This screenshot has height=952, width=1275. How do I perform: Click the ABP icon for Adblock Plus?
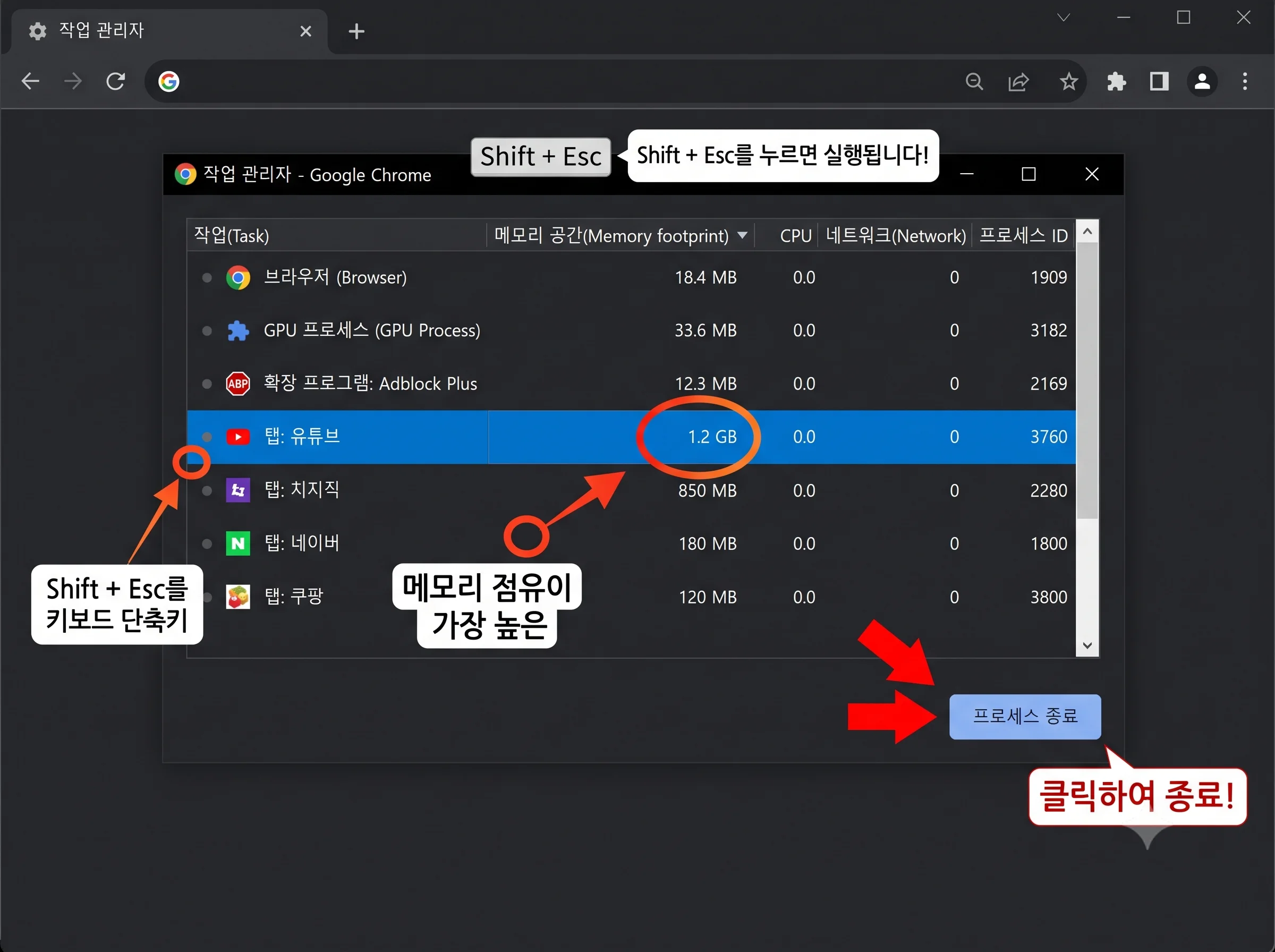point(238,384)
